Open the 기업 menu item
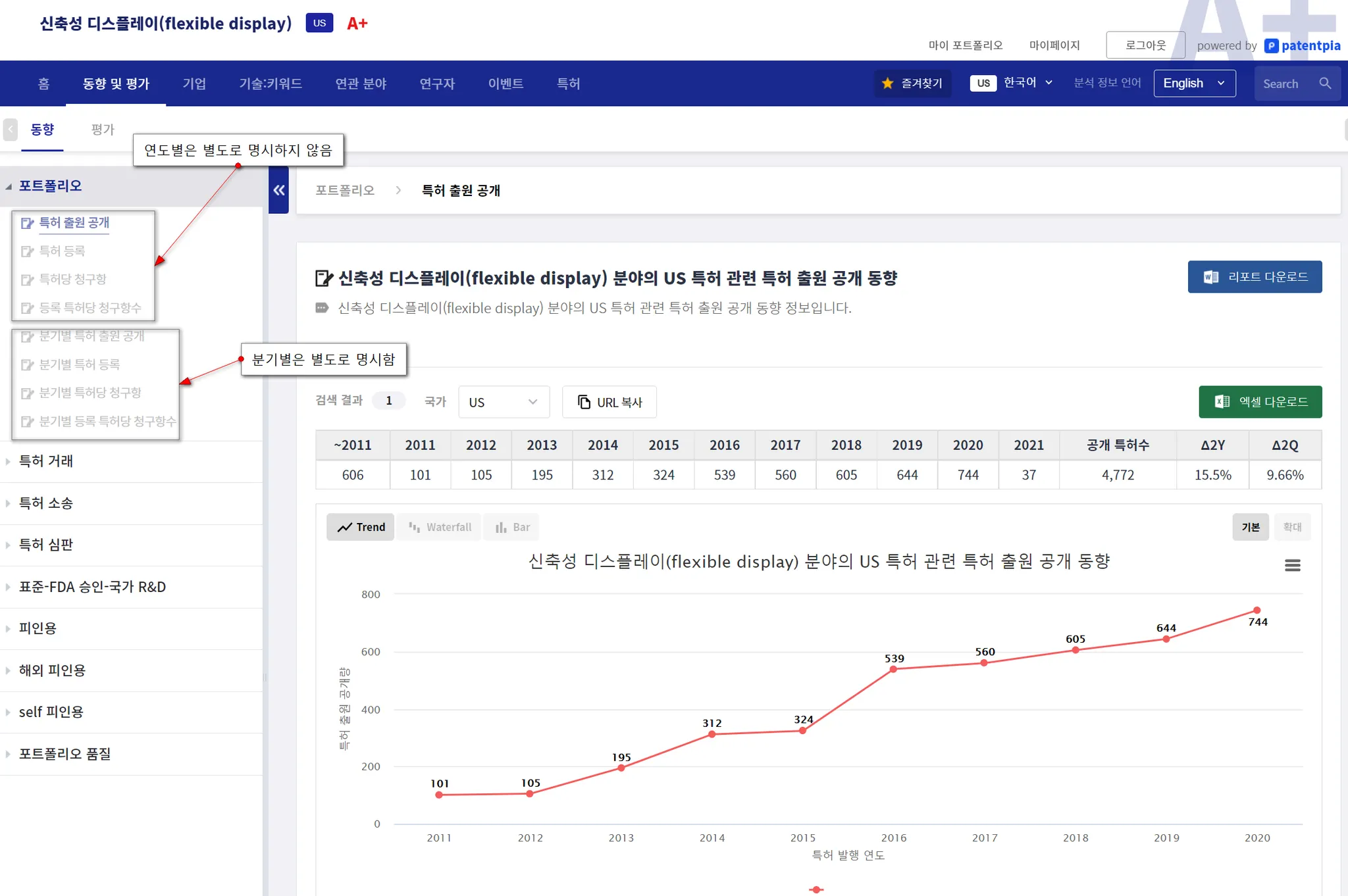The image size is (1348, 896). [194, 84]
